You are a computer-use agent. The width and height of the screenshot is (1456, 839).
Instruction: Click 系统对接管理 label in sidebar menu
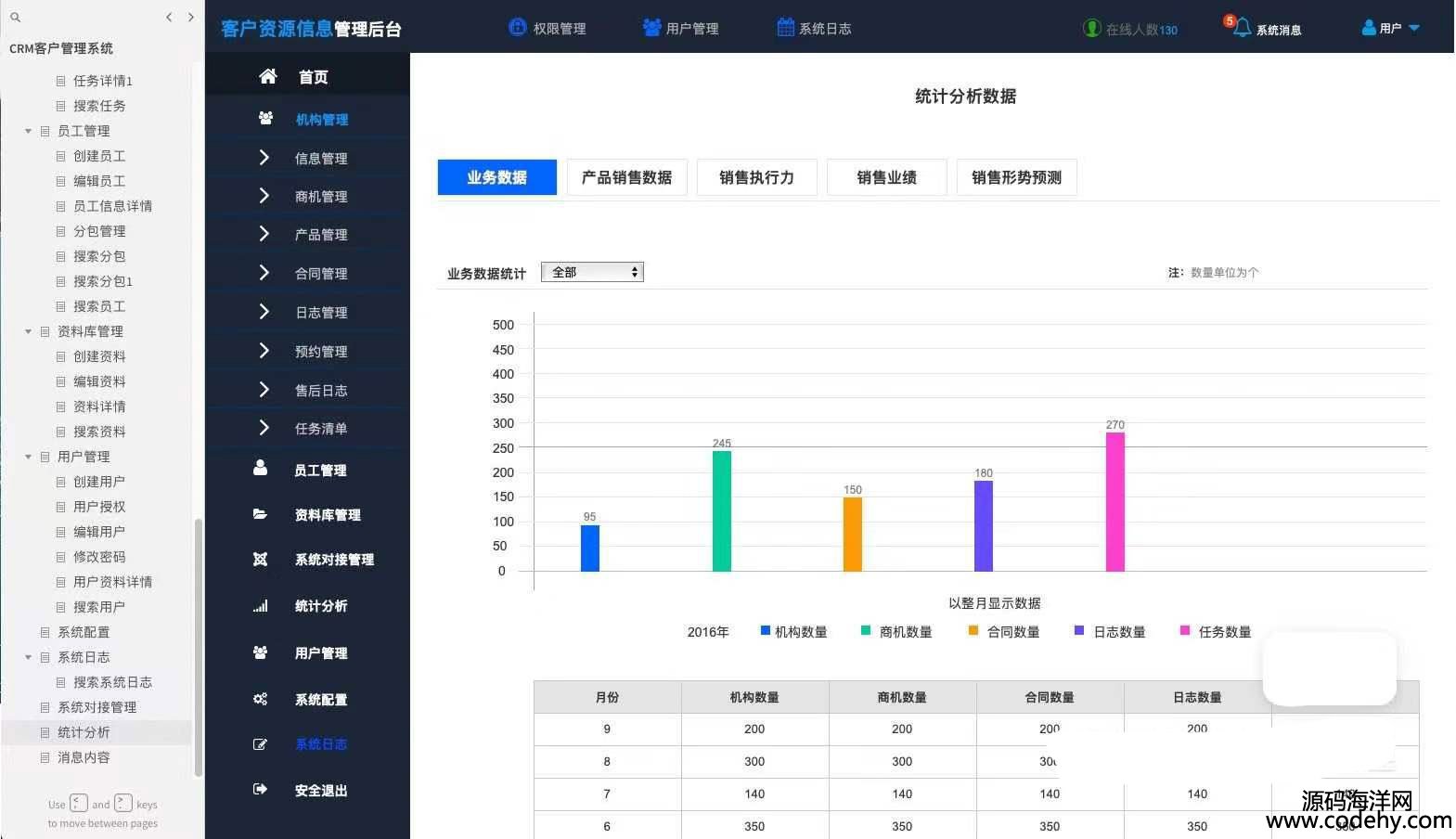(335, 560)
